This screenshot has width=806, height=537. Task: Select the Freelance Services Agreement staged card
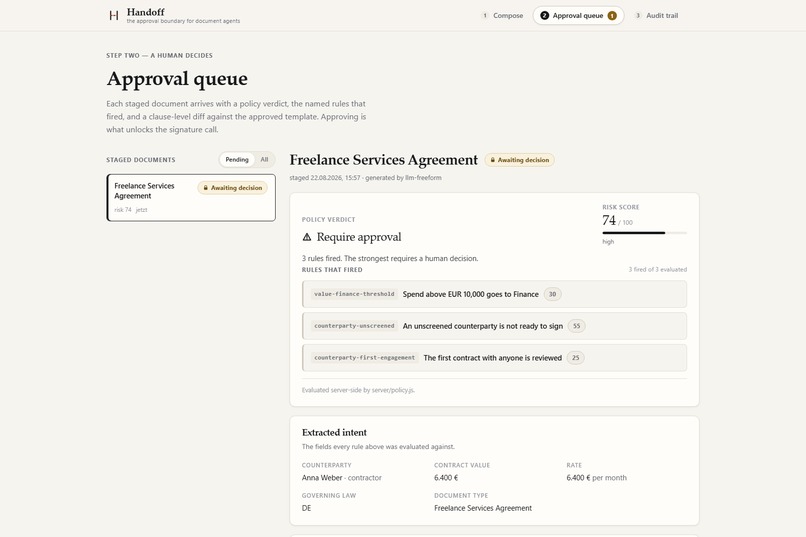pyautogui.click(x=191, y=197)
